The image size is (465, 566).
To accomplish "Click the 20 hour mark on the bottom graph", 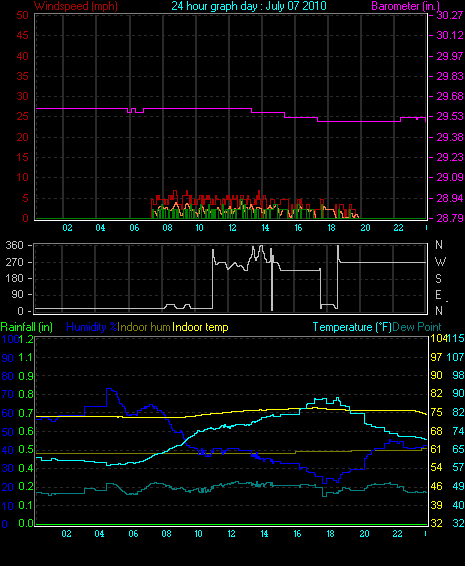I will pos(364,534).
